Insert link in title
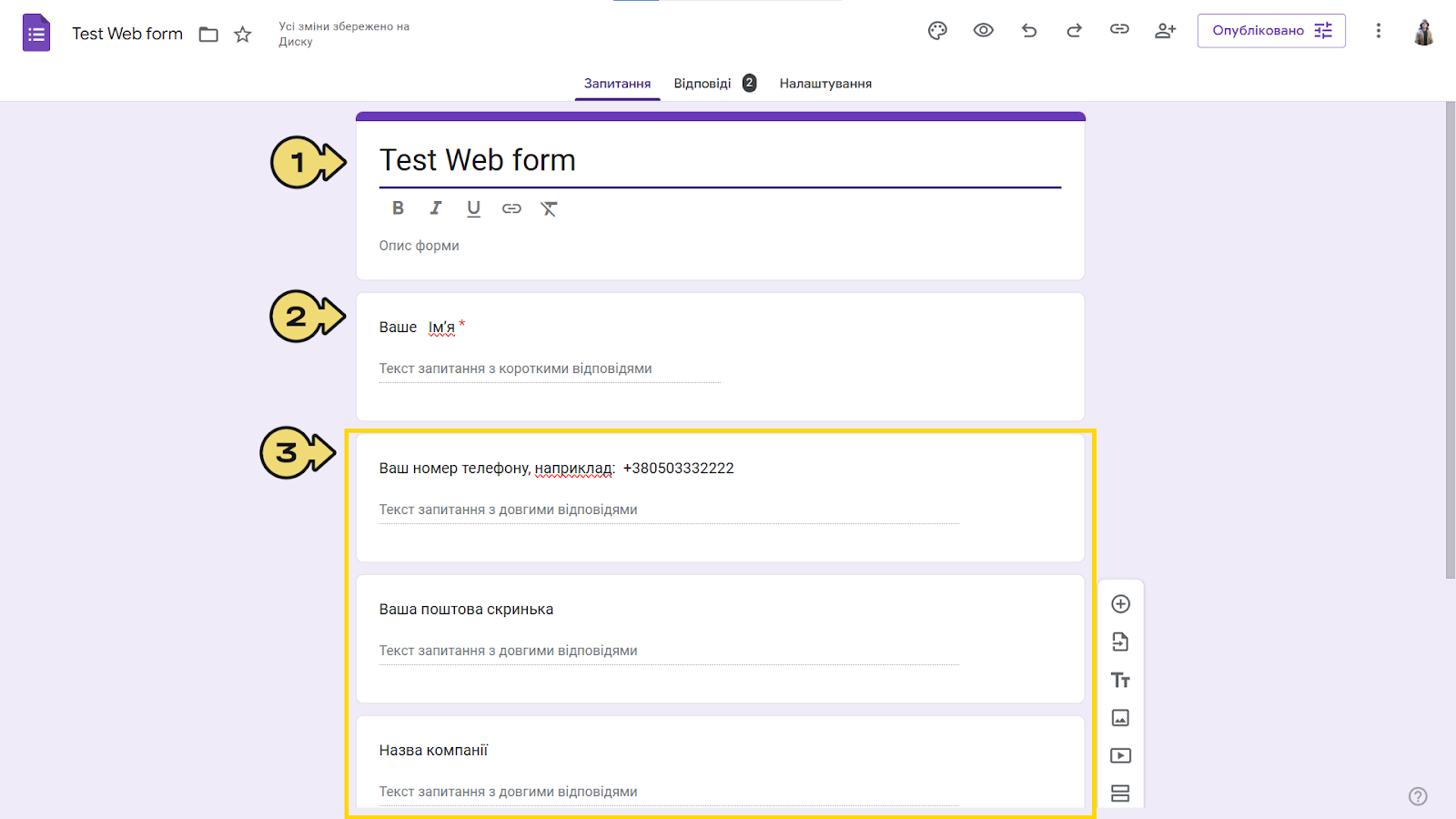Viewport: 1456px width, 819px height. tap(511, 208)
